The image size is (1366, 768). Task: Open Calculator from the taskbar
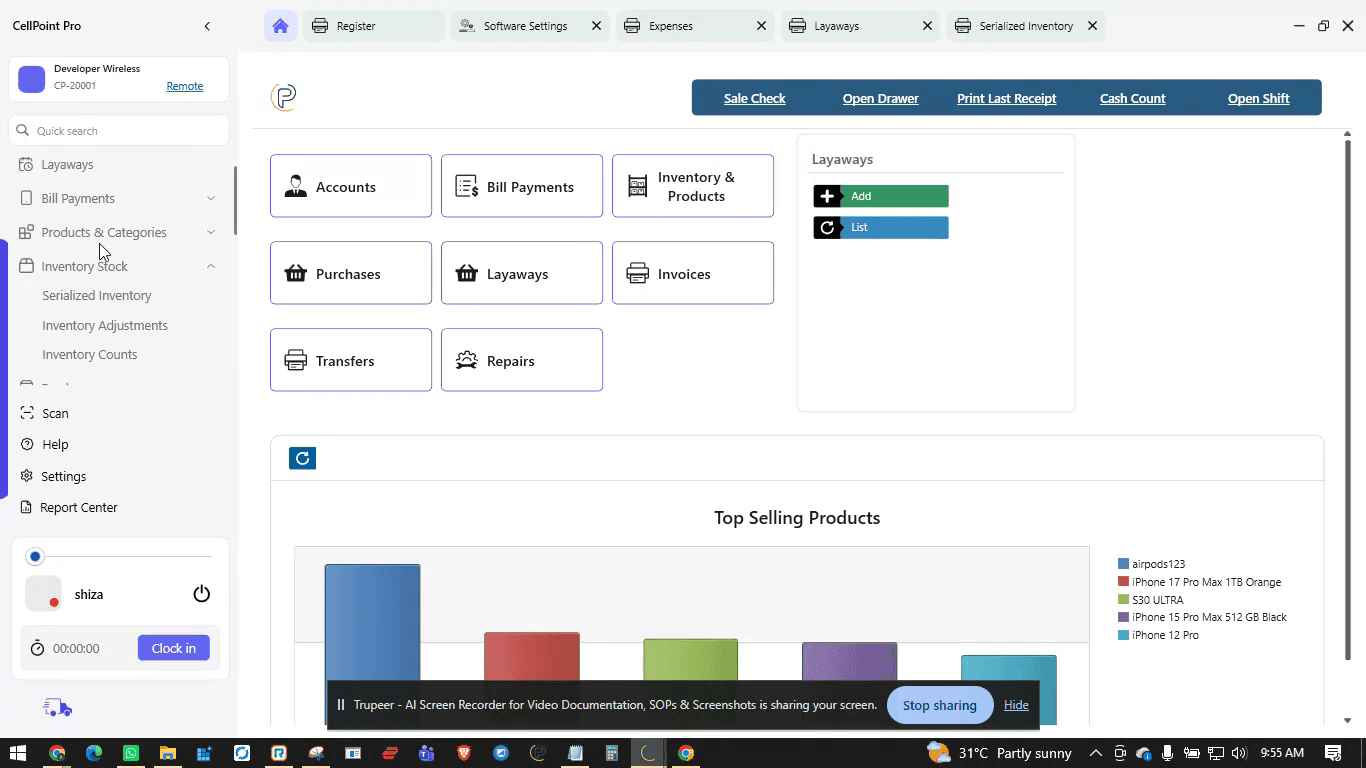click(612, 753)
